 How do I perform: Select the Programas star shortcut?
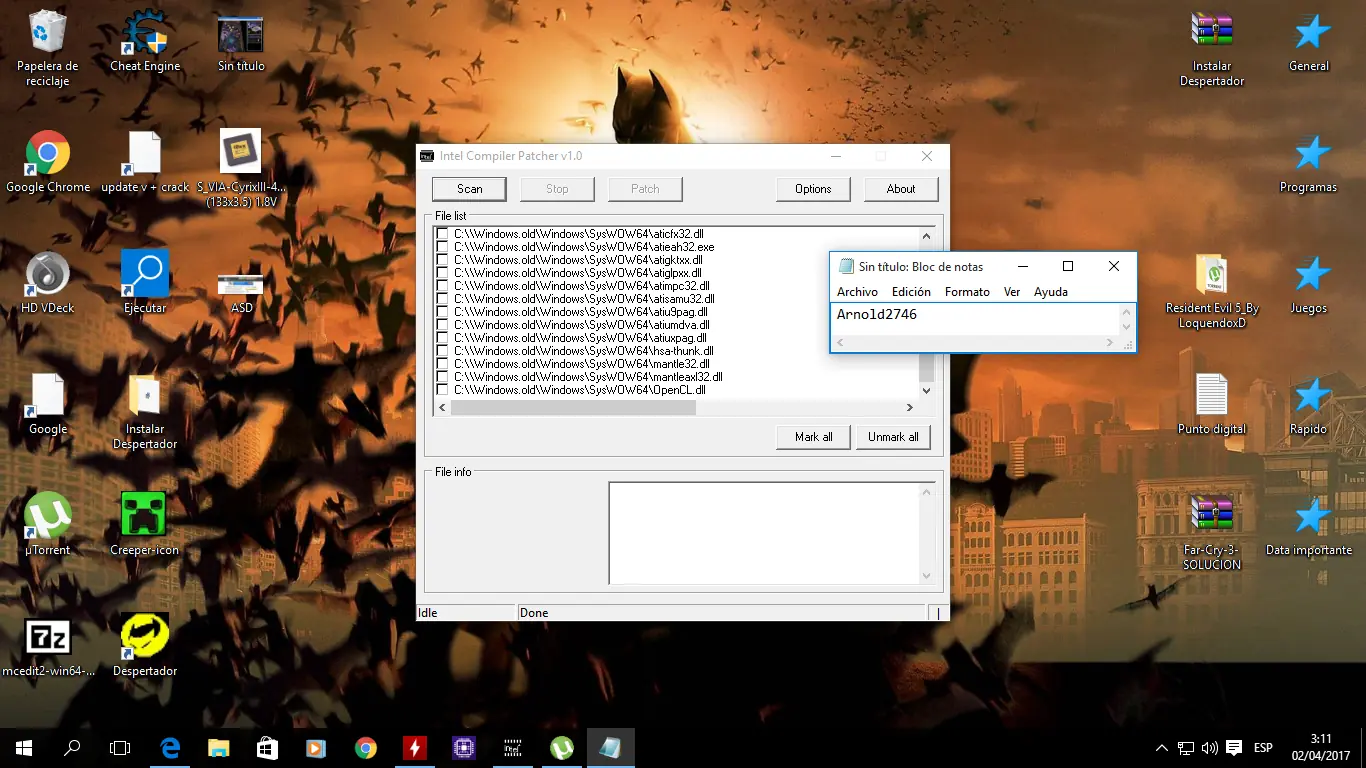click(x=1309, y=162)
